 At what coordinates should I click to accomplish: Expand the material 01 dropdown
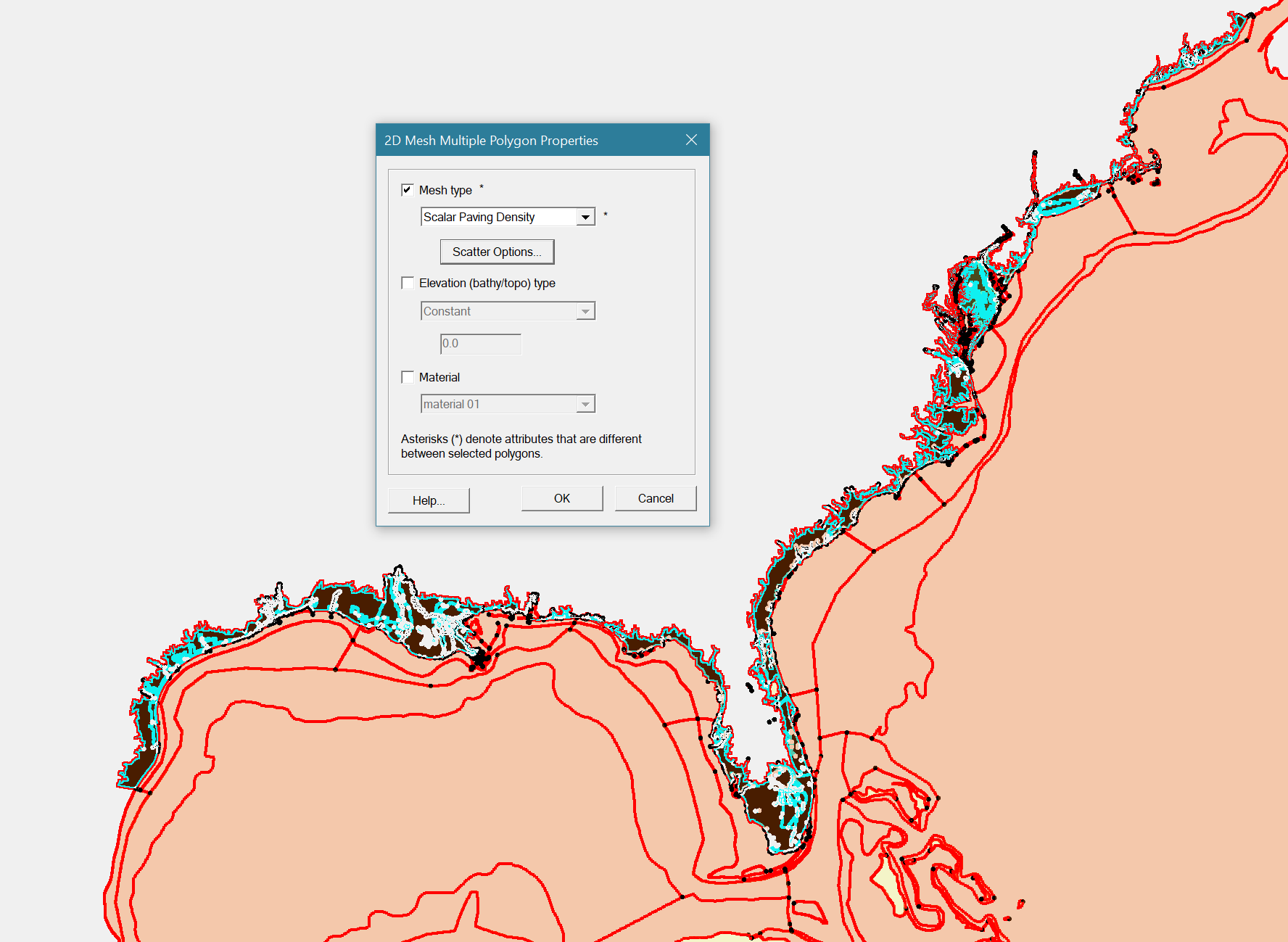tap(585, 404)
